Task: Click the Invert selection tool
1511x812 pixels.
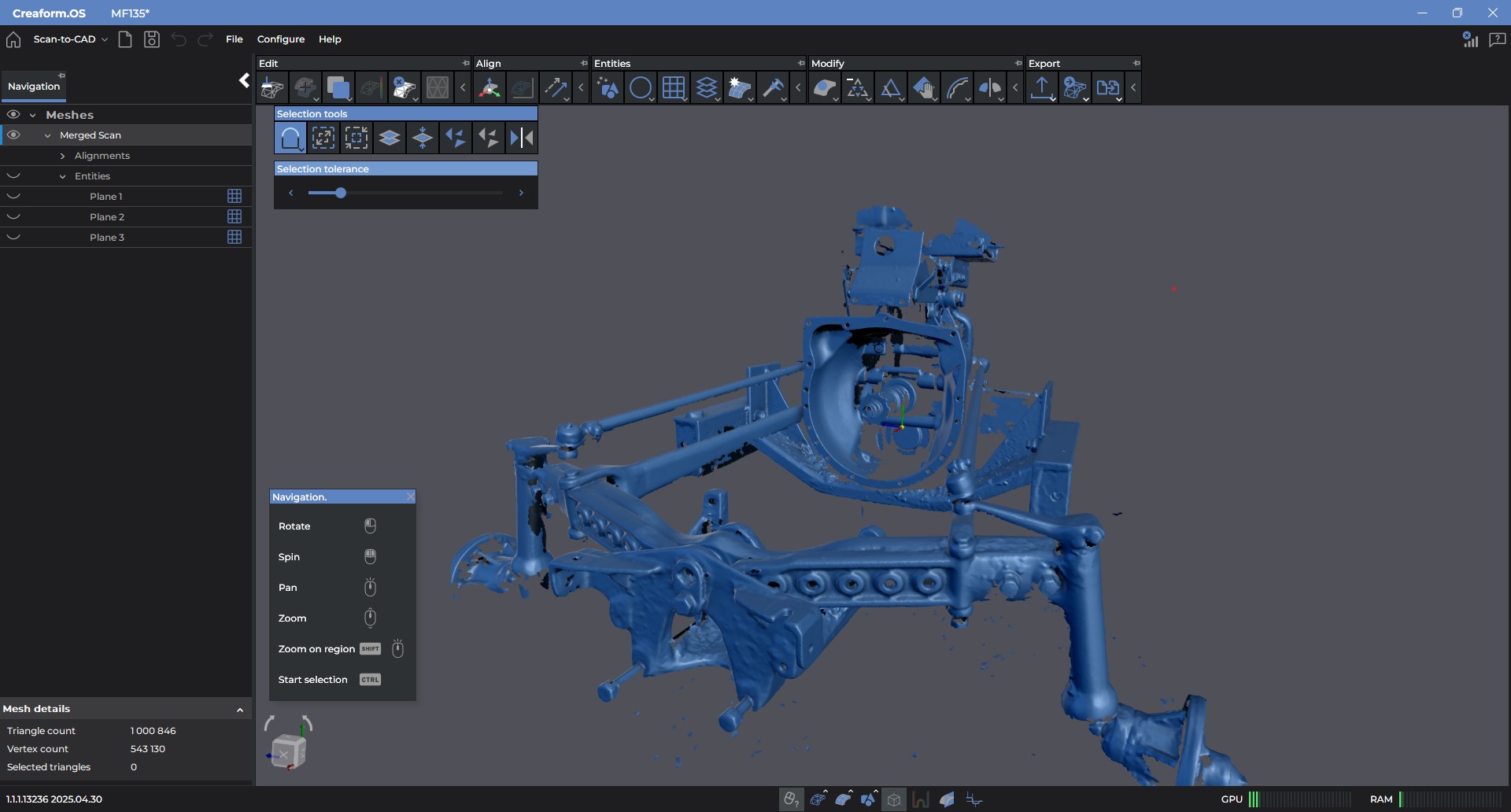Action: pyautogui.click(x=522, y=138)
